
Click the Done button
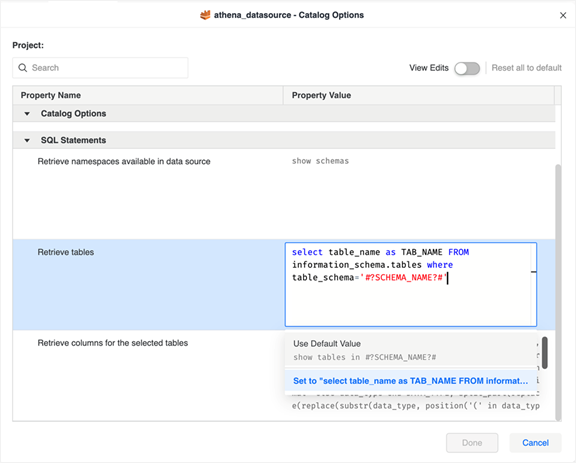point(472,443)
